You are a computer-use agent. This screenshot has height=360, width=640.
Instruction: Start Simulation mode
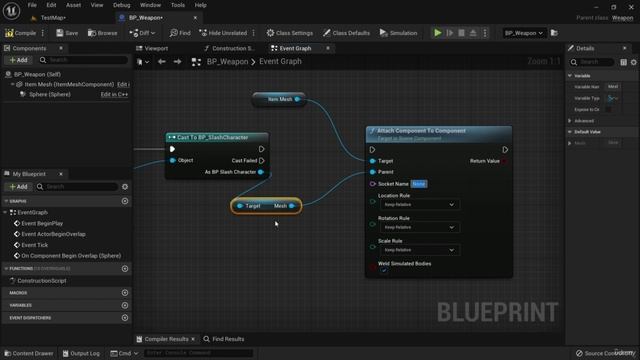pos(398,33)
